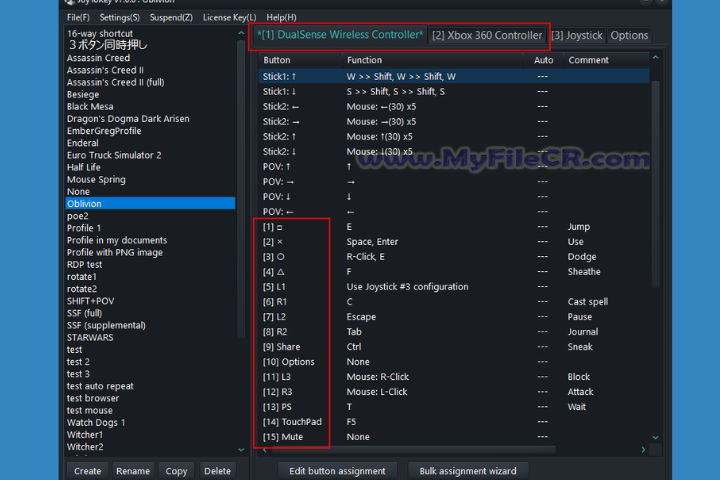Open the License Key(L) menu
The height and width of the screenshot is (480, 720).
pos(230,17)
